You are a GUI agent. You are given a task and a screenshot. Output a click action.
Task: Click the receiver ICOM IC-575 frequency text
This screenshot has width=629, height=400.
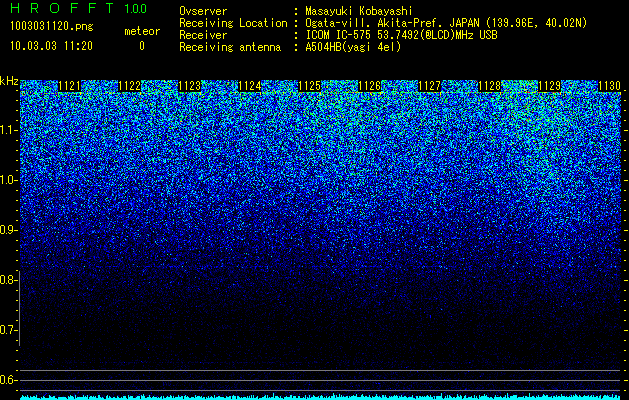pos(402,35)
